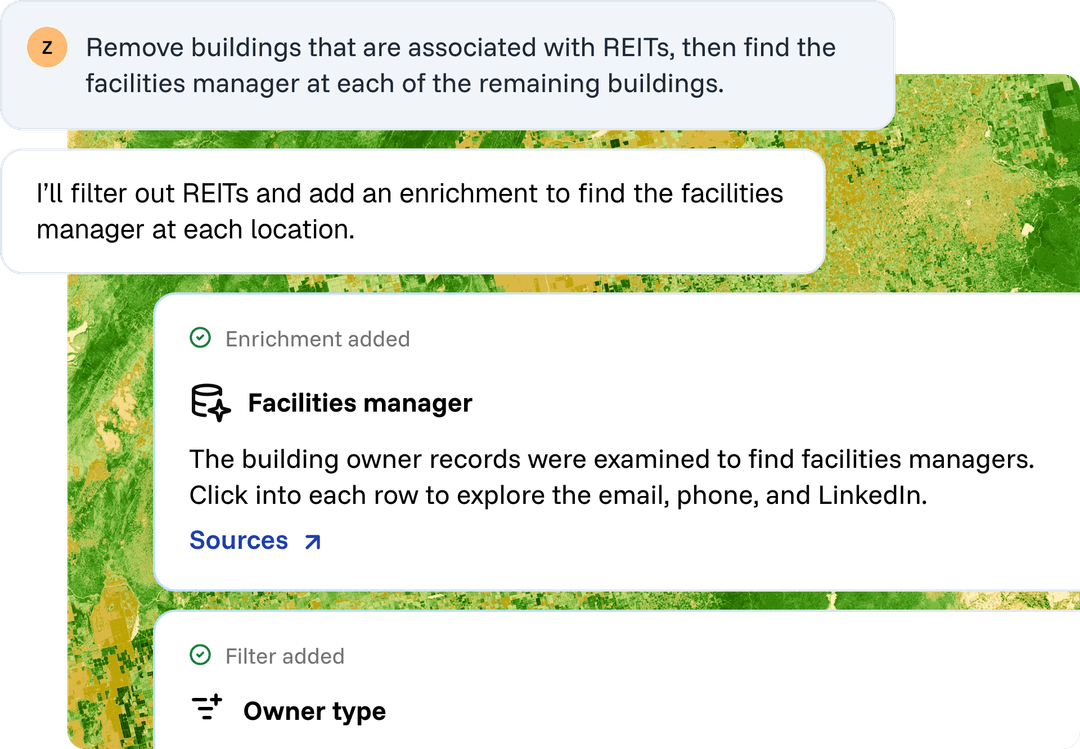Click the map left of the Filter added card

click(110, 679)
